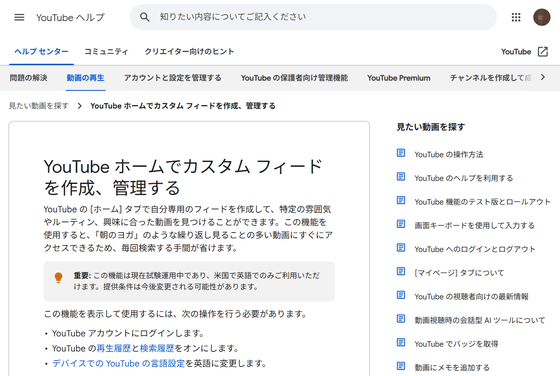Click the text YouTube アカウントにログインします
560x376 pixels.
(x=128, y=333)
